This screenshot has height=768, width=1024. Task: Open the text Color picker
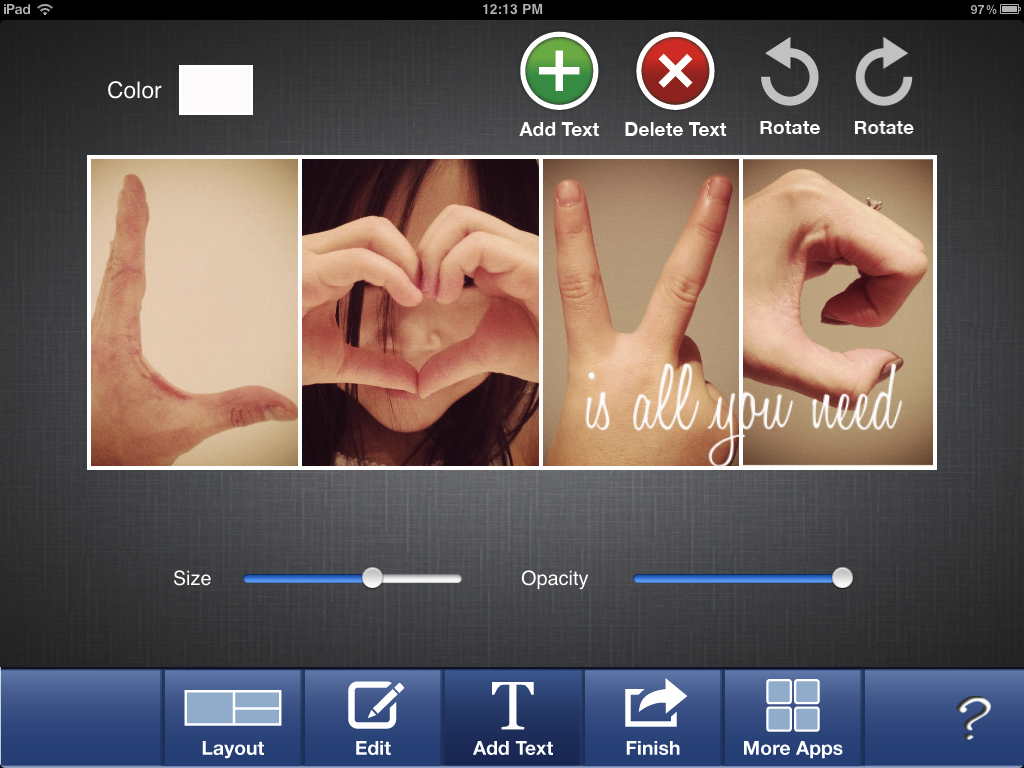coord(215,89)
